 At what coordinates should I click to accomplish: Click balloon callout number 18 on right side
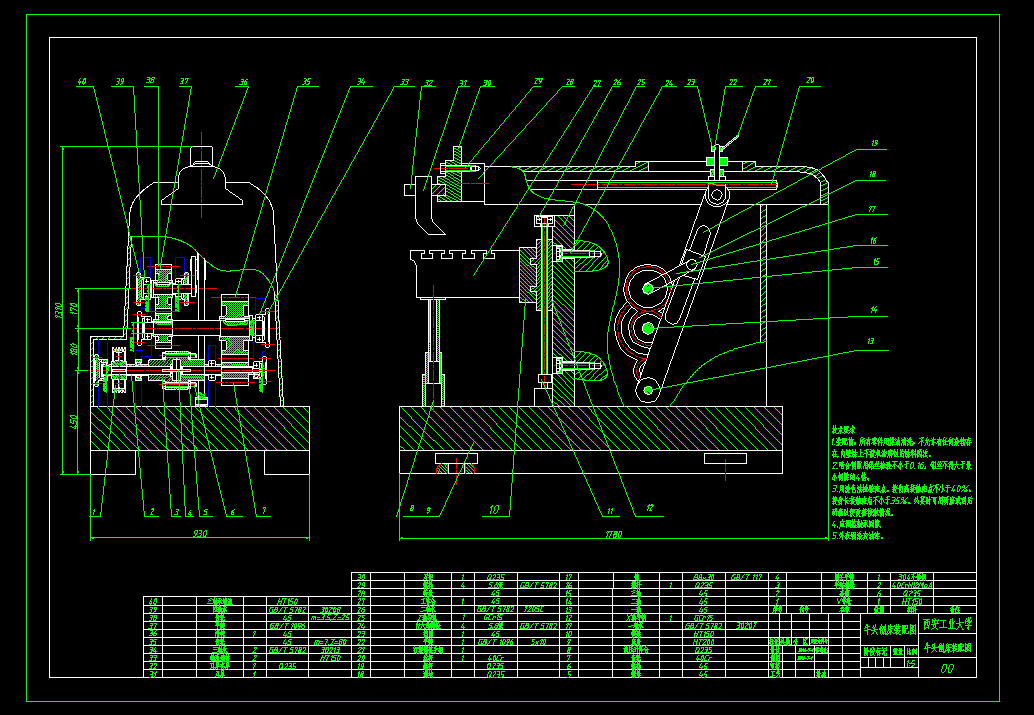click(872, 175)
